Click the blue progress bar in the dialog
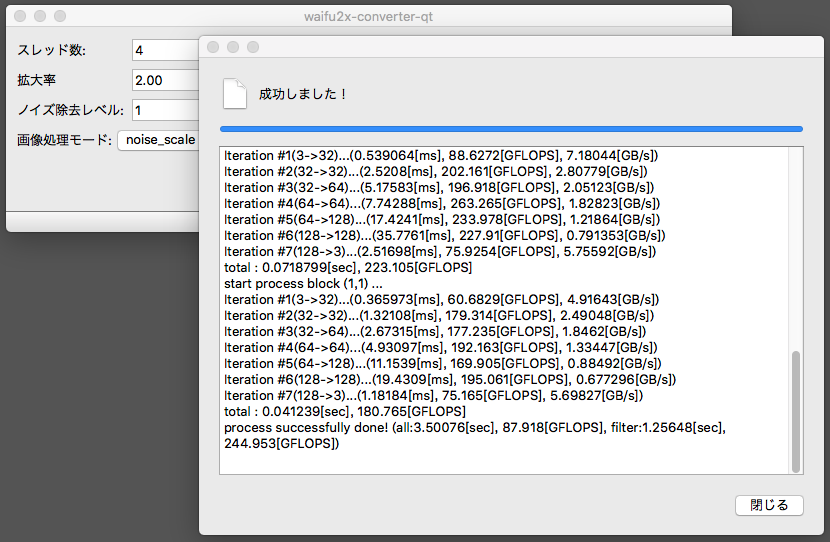The width and height of the screenshot is (830, 542). click(x=510, y=129)
